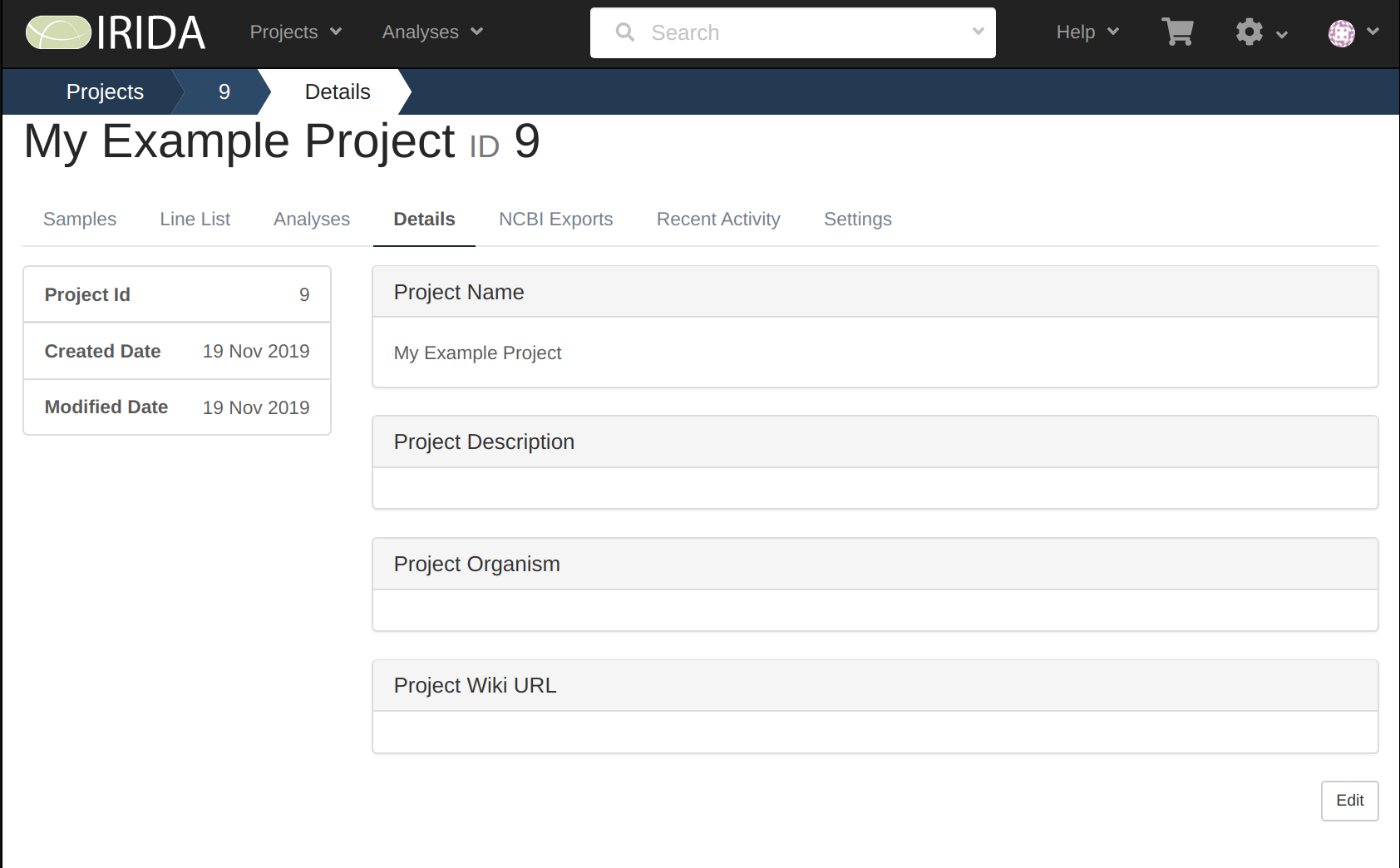Expand the Projects menu in navbar
Image resolution: width=1400 pixels, height=868 pixels.
click(x=296, y=32)
